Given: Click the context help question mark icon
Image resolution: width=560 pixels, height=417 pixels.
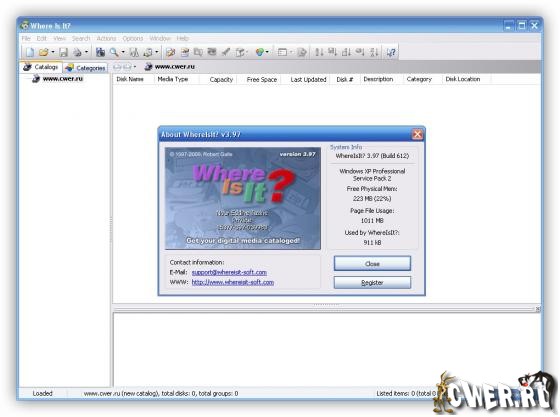Looking at the screenshot, I should click(x=391, y=52).
